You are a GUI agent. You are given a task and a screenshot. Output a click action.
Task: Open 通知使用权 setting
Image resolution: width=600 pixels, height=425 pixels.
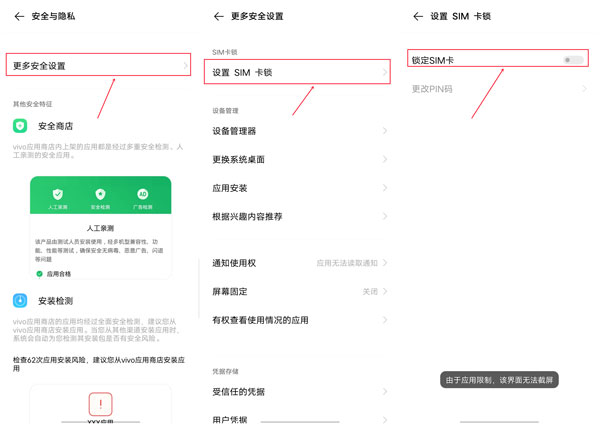pos(297,263)
